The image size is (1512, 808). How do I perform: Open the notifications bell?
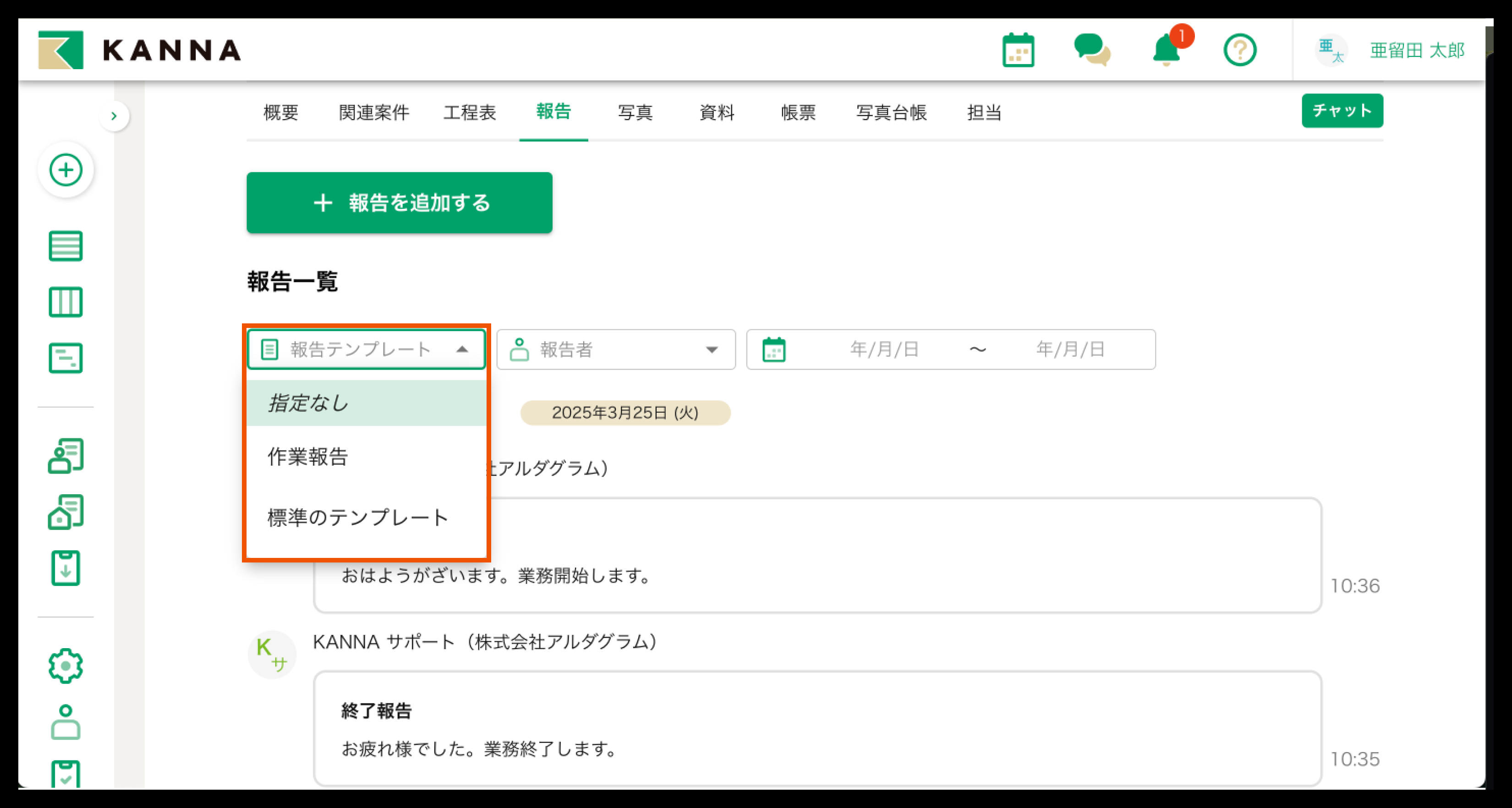click(x=1166, y=50)
